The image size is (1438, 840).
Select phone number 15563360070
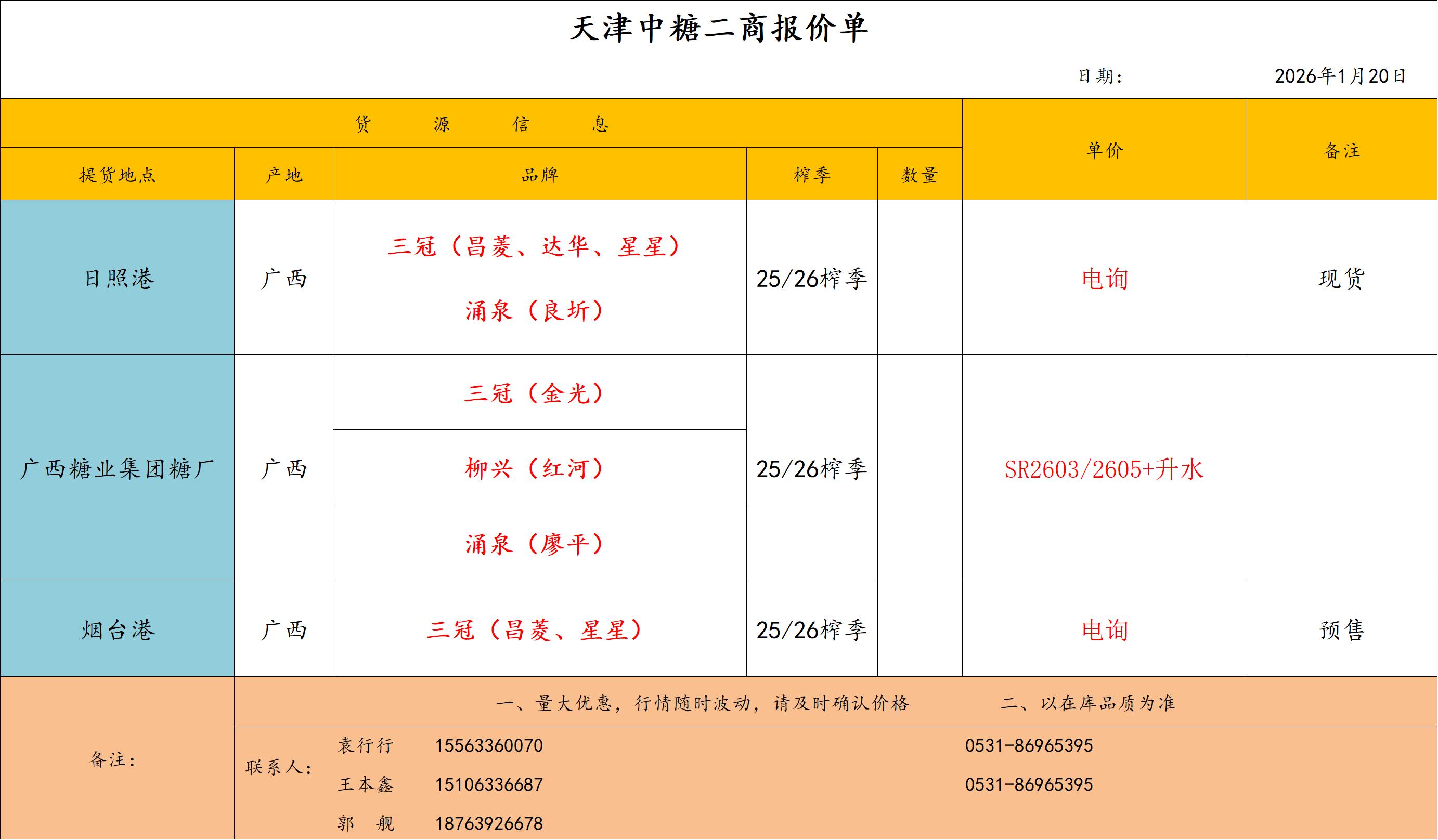(488, 745)
